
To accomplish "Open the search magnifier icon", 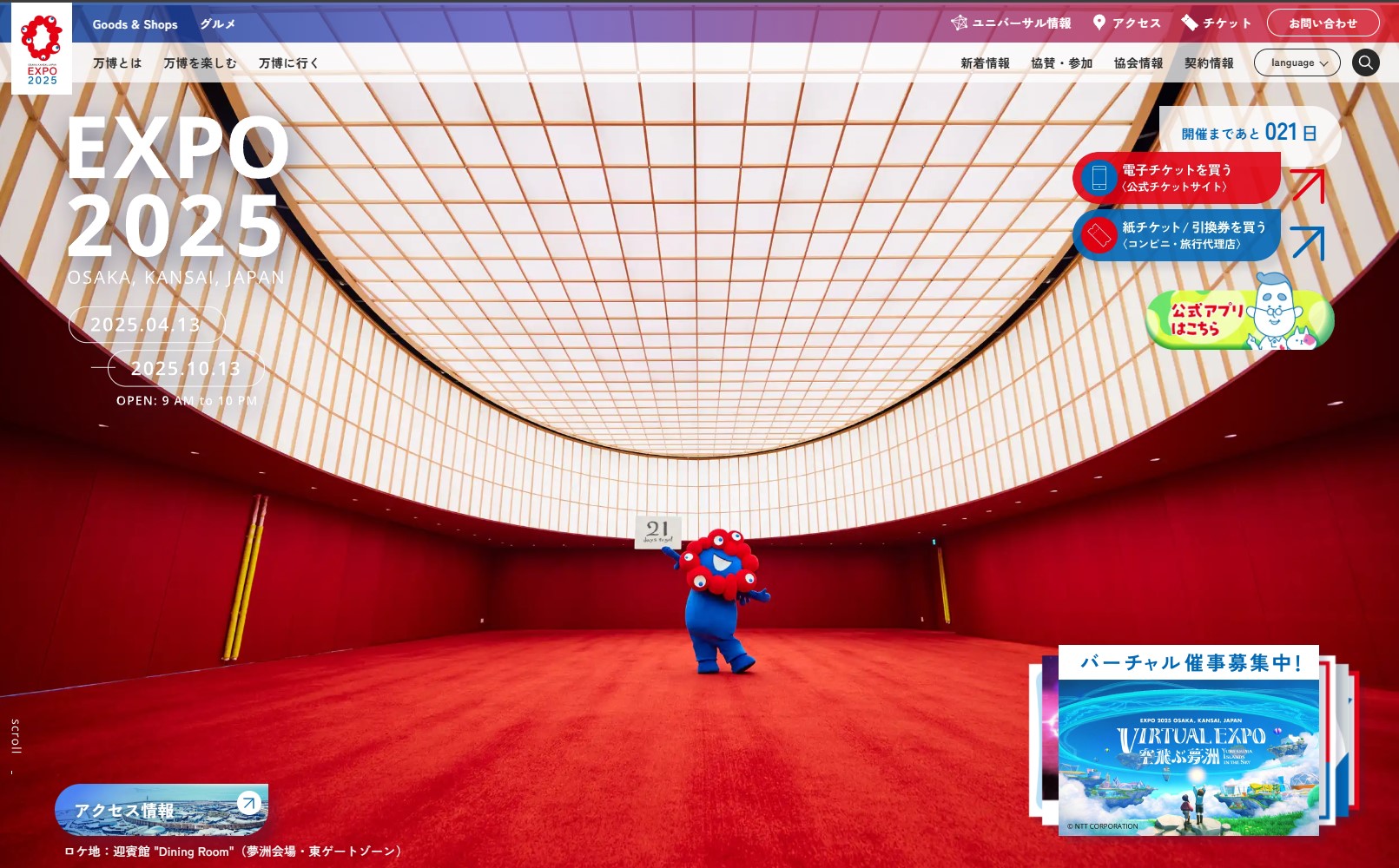I will click(x=1365, y=62).
